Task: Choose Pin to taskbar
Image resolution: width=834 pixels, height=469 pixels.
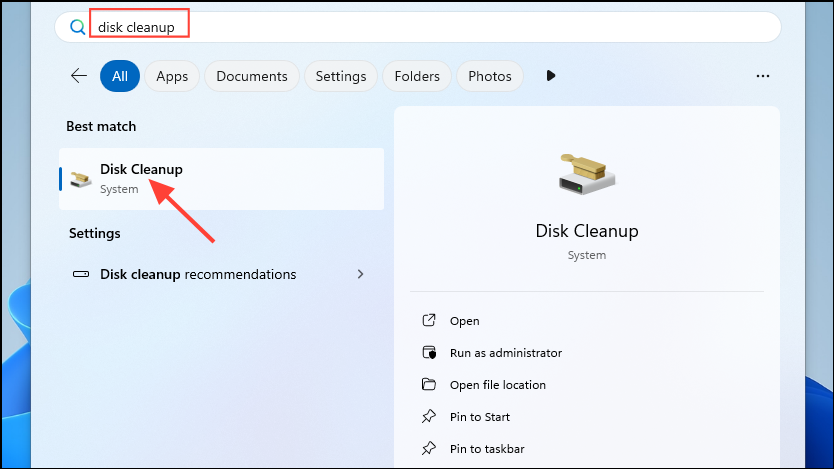Action: tap(487, 449)
